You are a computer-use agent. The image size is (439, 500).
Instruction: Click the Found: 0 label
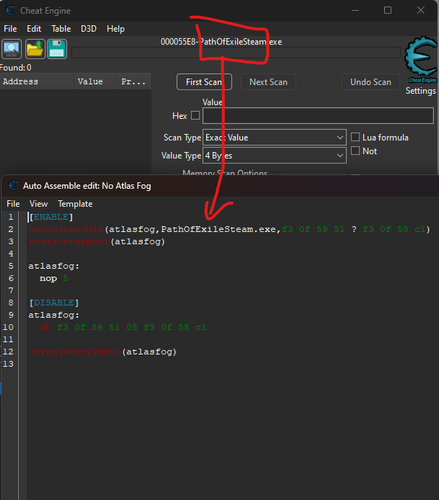(16, 68)
